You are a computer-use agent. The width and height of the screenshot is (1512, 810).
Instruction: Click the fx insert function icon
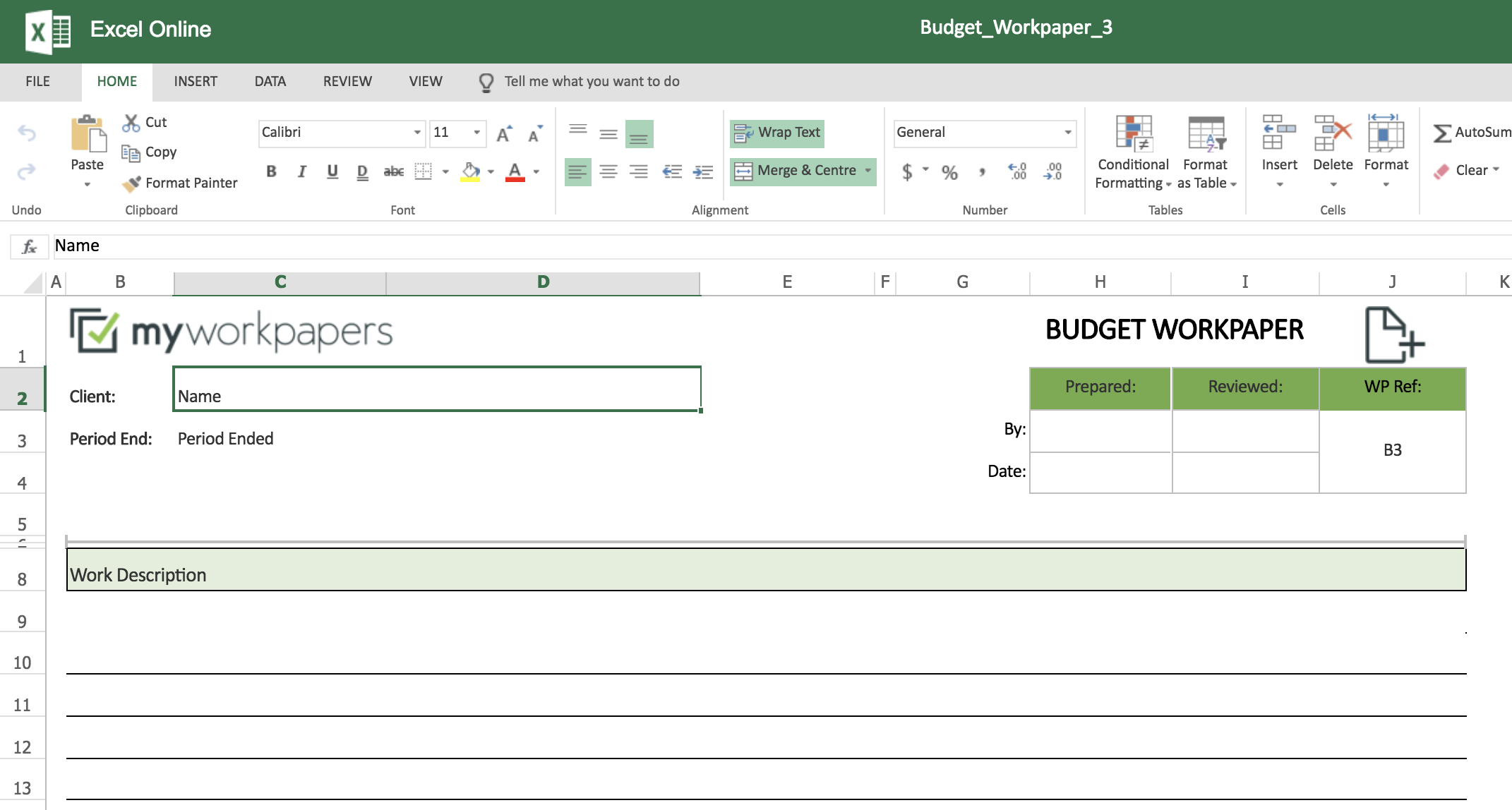[x=30, y=247]
